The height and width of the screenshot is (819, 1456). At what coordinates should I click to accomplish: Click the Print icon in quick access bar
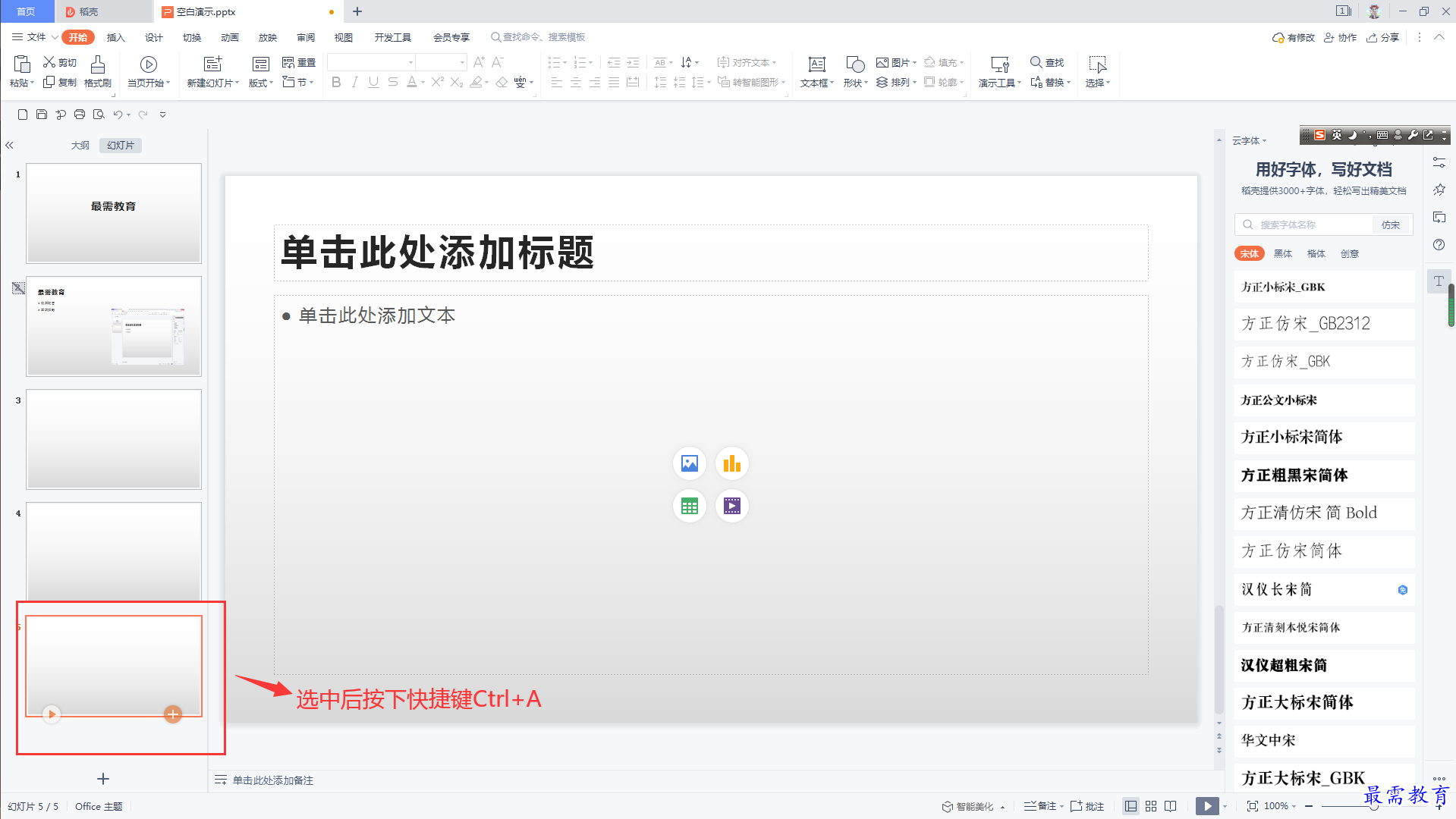point(80,115)
